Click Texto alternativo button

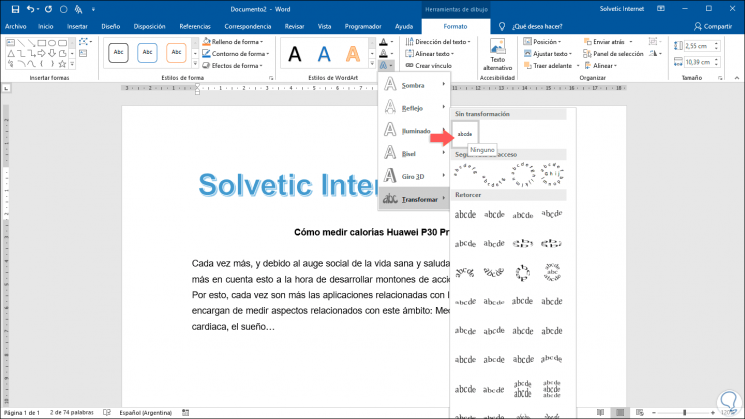click(x=497, y=55)
